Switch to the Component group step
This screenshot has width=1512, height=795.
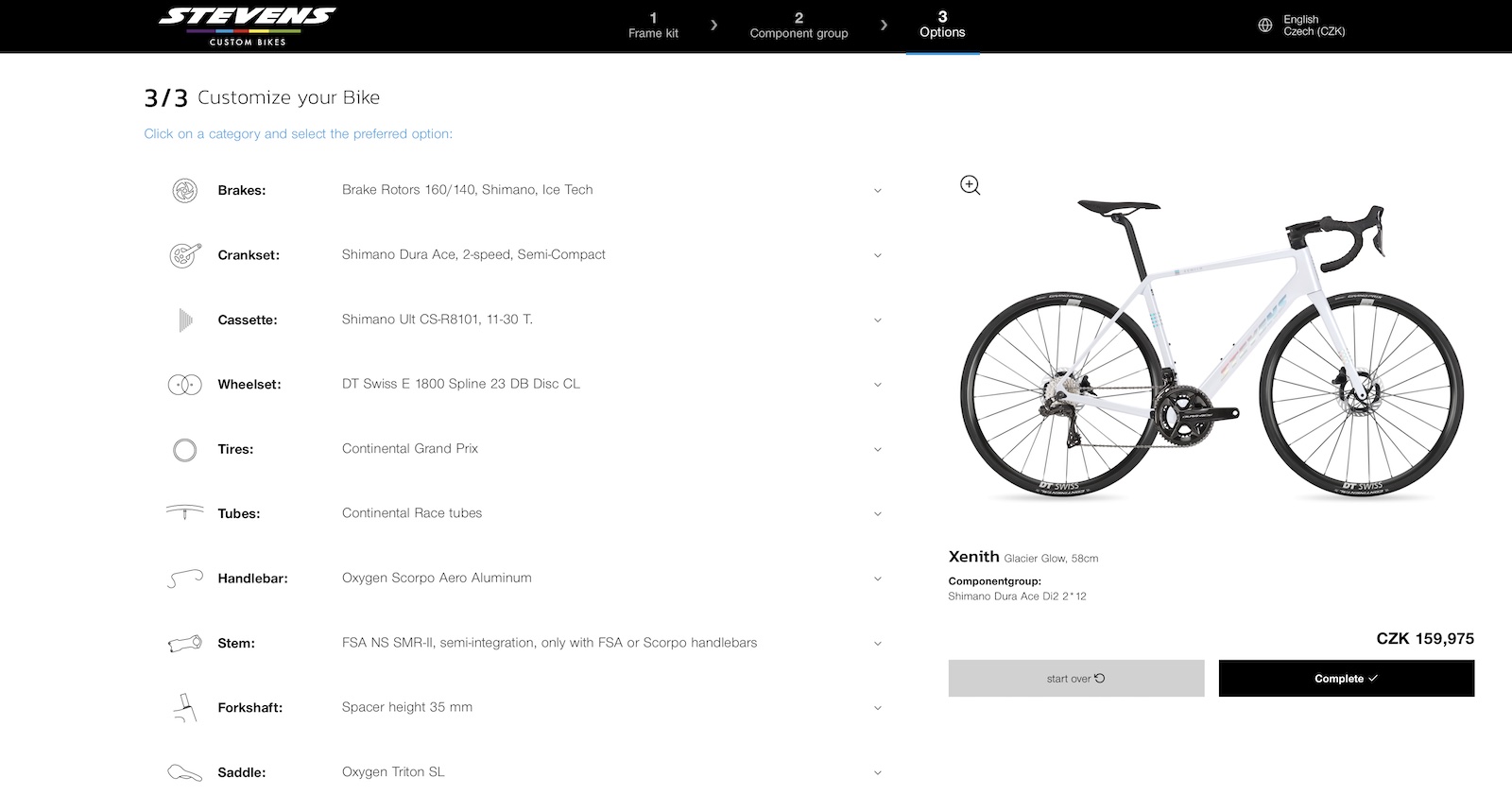coord(799,26)
